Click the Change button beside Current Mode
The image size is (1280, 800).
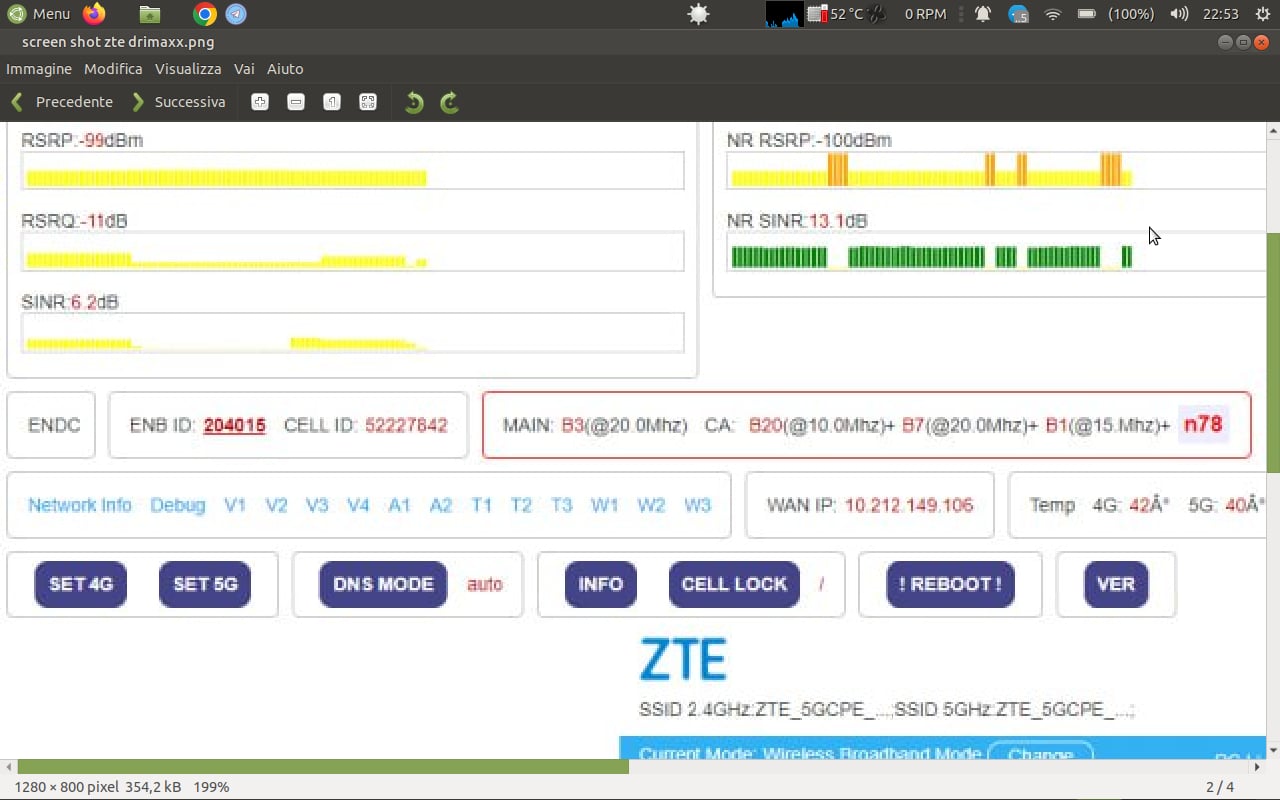pos(1040,753)
